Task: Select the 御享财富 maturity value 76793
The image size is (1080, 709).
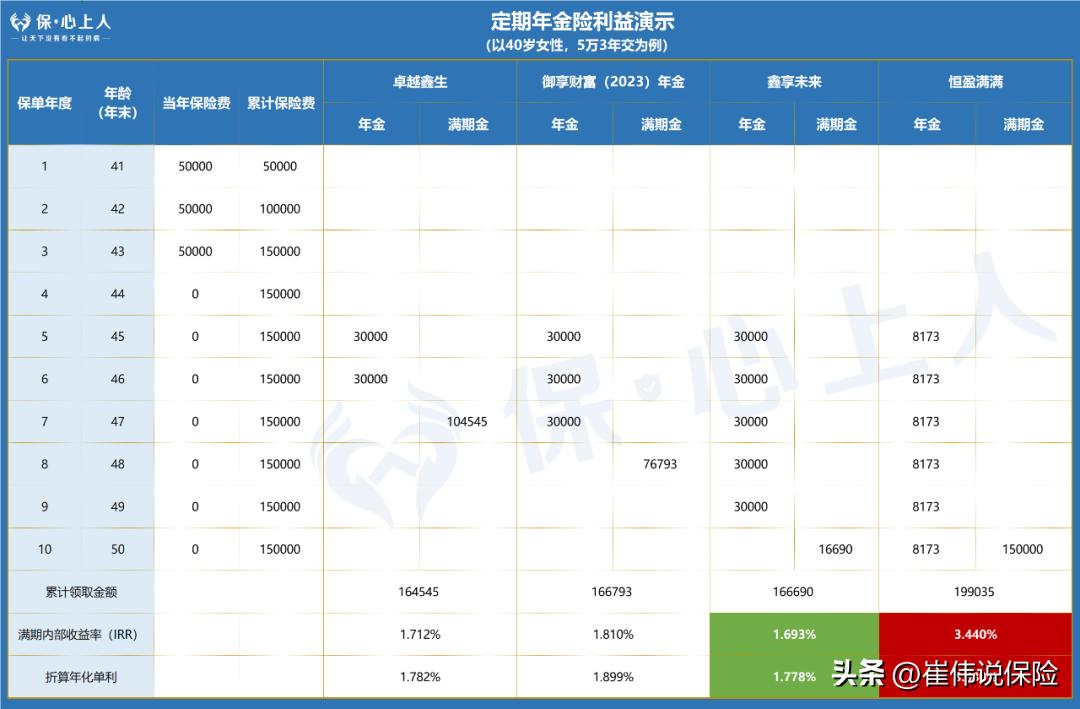Action: (660, 464)
